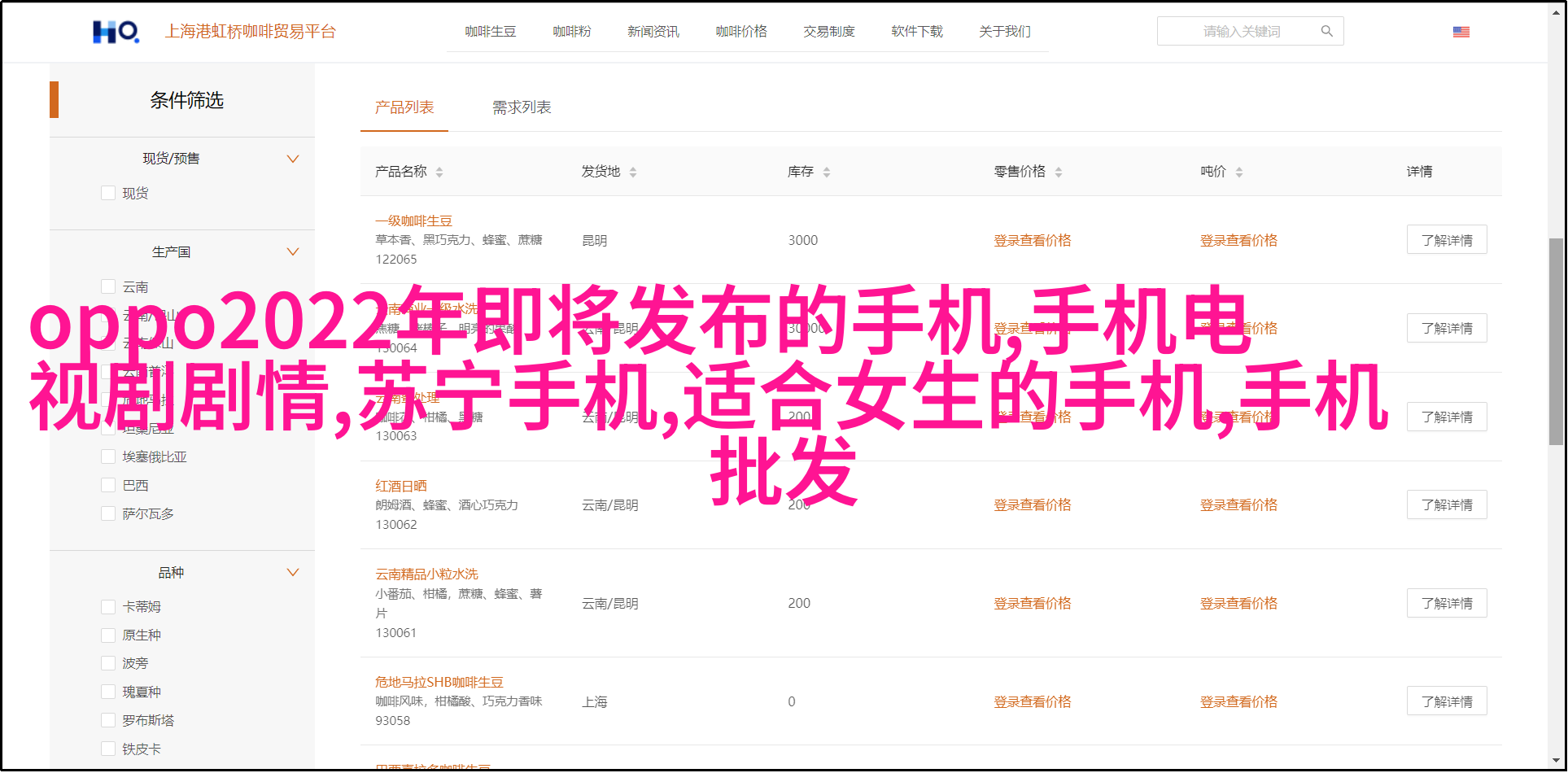Check the 瑰夏种 checkbox
Image resolution: width=1568 pixels, height=773 pixels.
click(x=108, y=692)
